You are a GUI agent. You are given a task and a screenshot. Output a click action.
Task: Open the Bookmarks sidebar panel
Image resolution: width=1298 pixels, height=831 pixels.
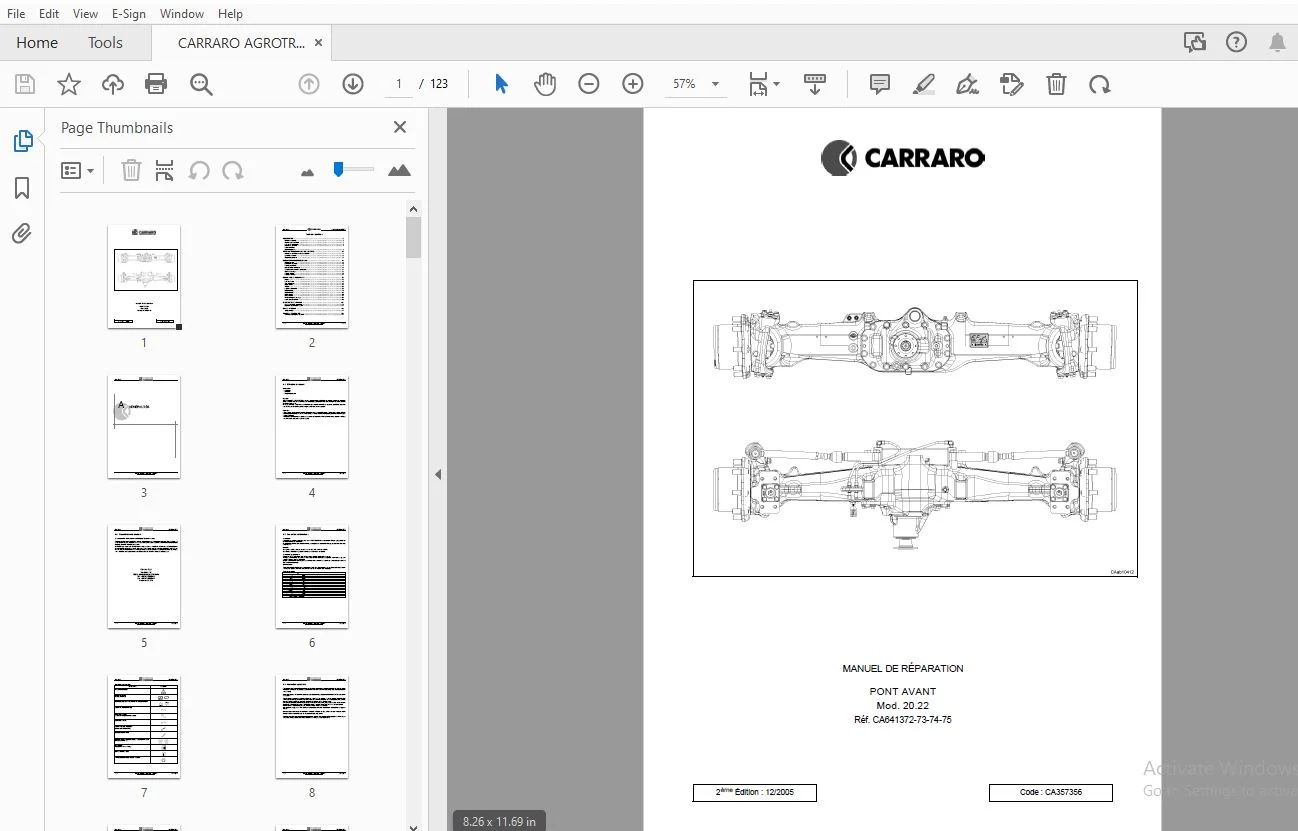pyautogui.click(x=22, y=188)
